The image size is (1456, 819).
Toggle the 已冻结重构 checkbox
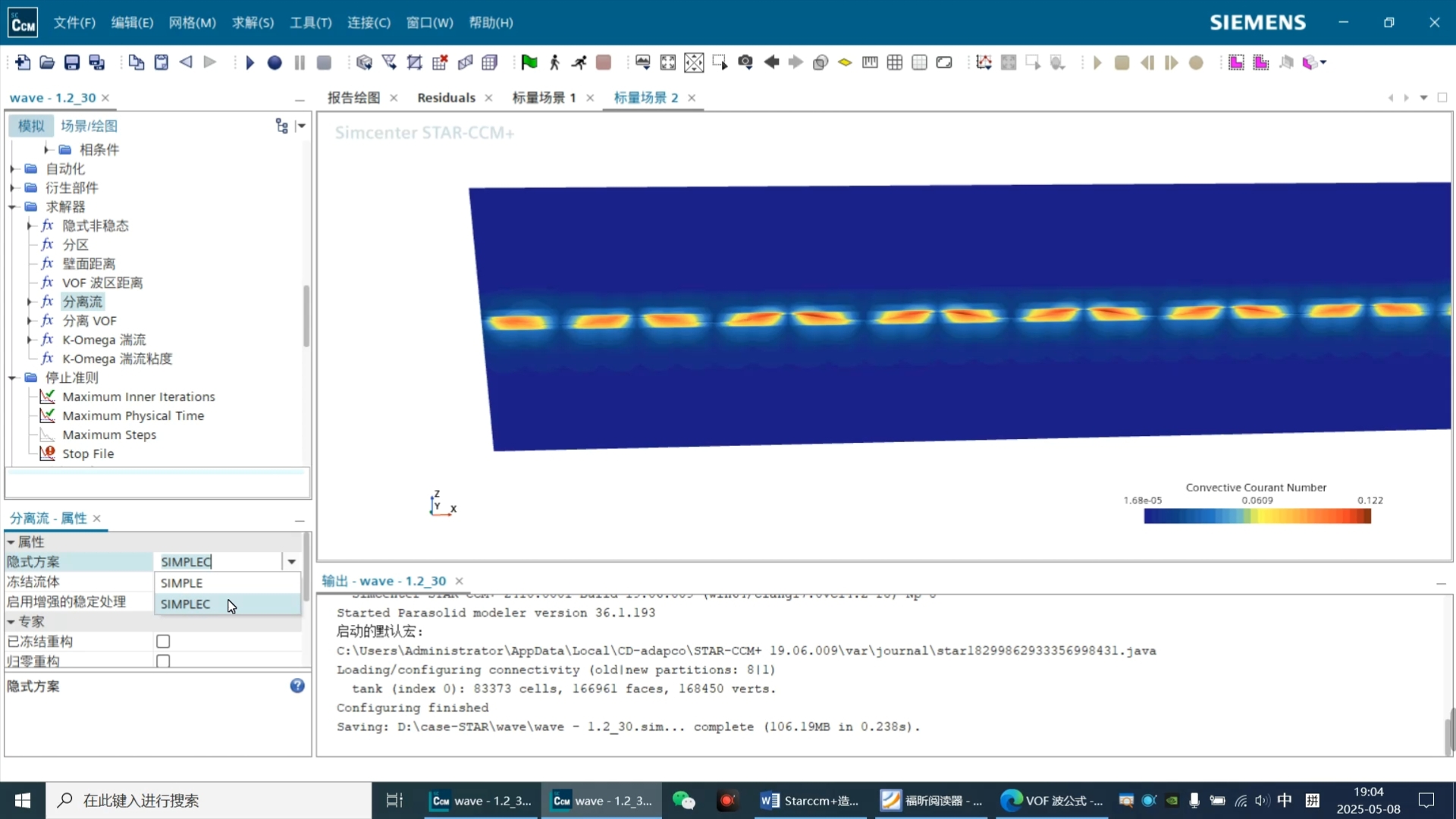tap(163, 642)
